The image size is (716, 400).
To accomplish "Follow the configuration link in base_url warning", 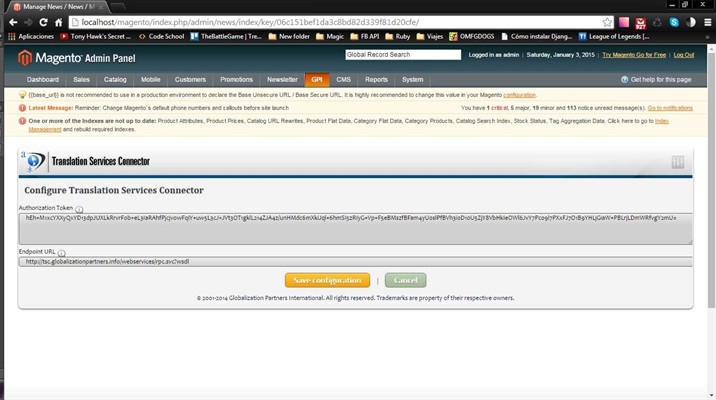I will pyautogui.click(x=519, y=95).
